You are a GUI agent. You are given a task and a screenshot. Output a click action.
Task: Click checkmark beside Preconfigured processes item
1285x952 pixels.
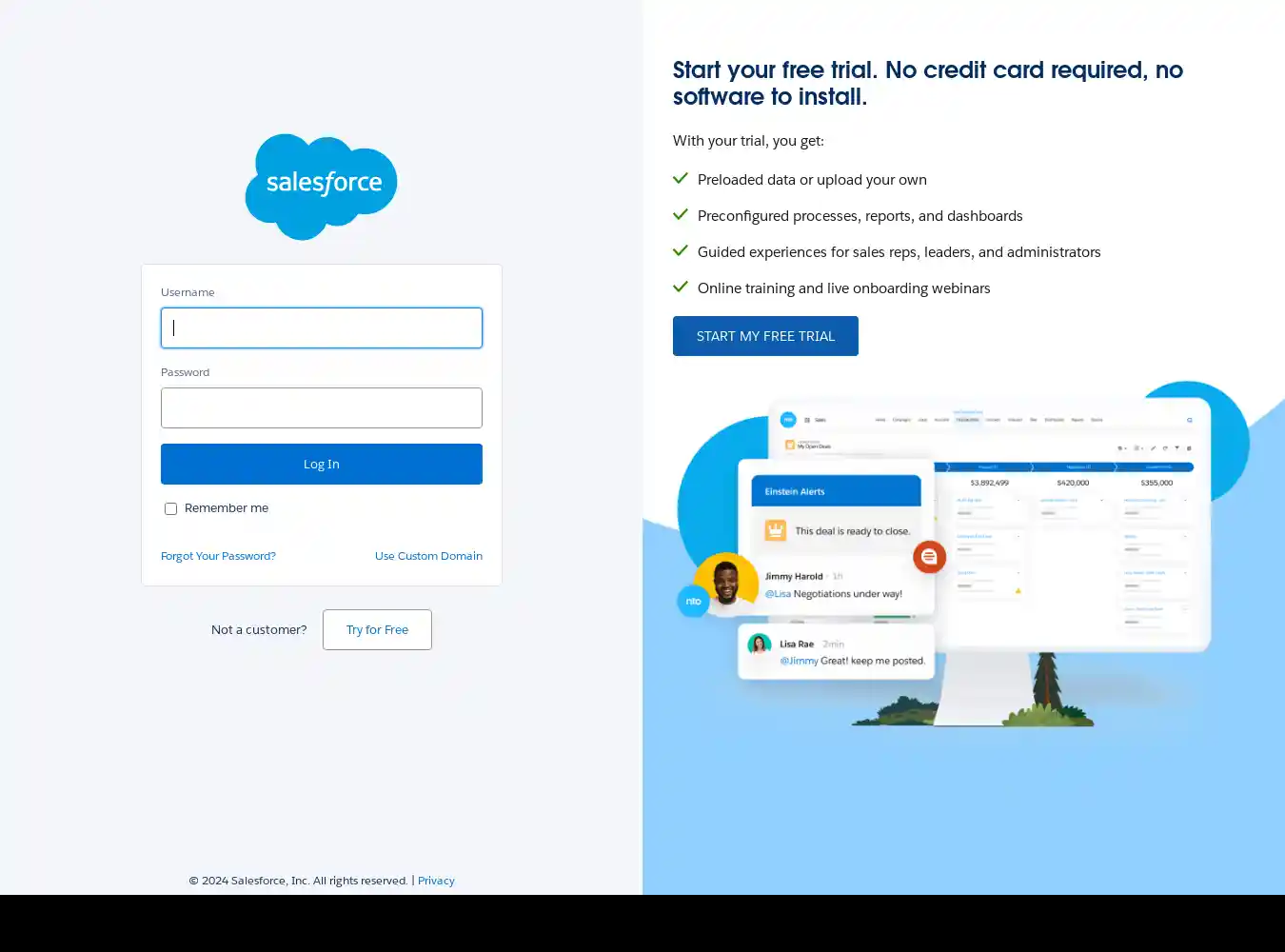pos(681,214)
